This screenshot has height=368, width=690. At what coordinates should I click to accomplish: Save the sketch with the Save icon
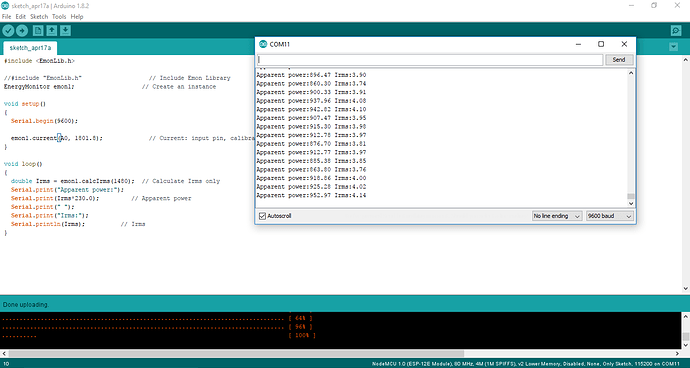pyautogui.click(x=65, y=30)
